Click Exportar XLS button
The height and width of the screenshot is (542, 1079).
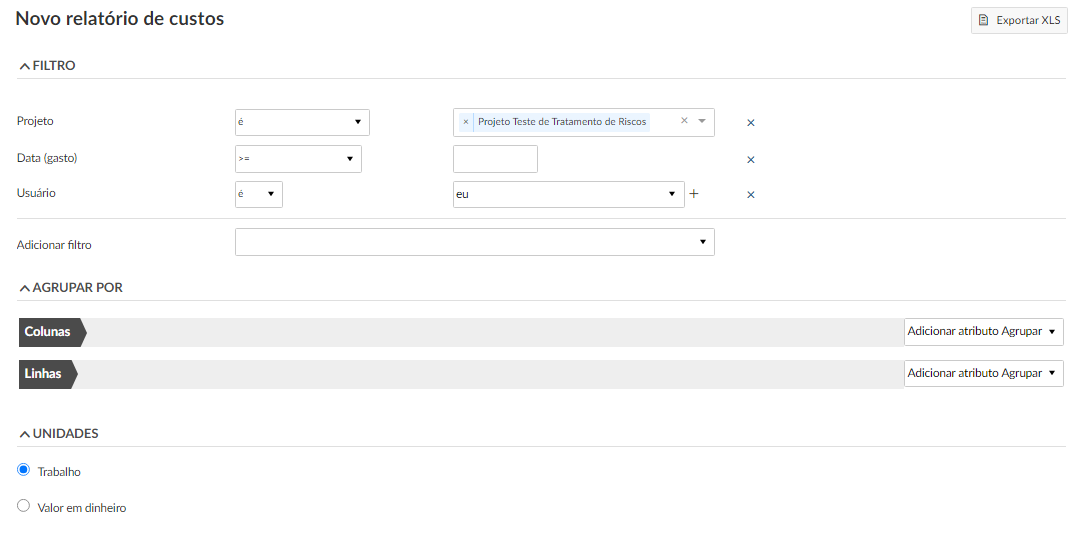(x=1019, y=20)
